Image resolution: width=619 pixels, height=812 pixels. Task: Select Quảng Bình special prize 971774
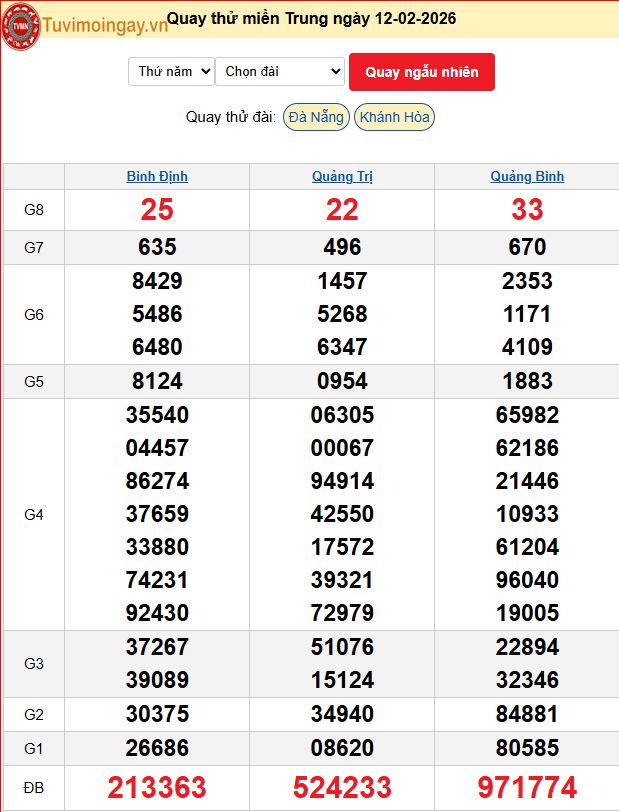pos(527,787)
